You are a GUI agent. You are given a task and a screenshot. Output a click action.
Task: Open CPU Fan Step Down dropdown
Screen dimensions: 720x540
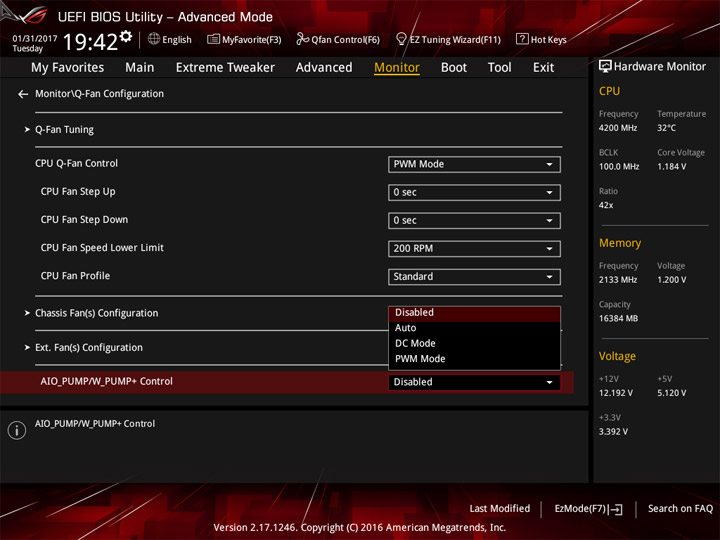tap(474, 220)
